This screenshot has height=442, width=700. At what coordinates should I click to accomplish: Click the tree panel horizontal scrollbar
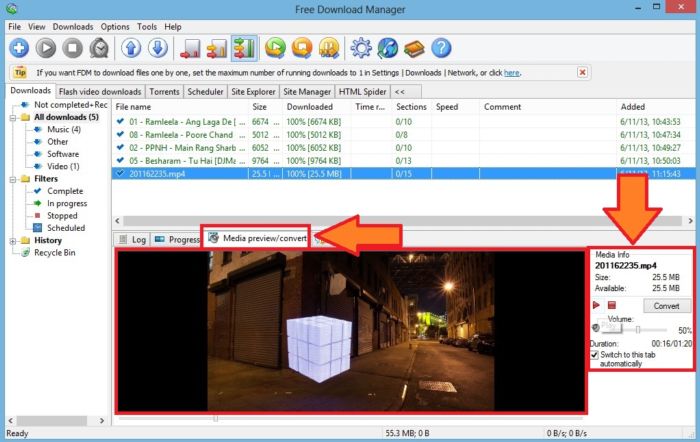(x=56, y=421)
